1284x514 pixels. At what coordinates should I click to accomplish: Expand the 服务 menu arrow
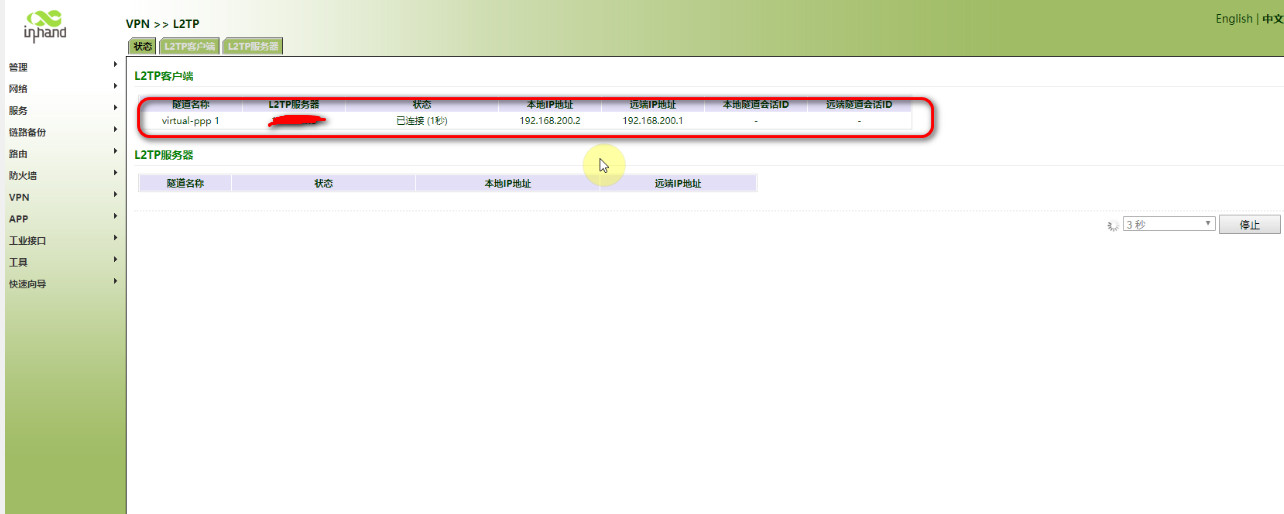(x=116, y=108)
